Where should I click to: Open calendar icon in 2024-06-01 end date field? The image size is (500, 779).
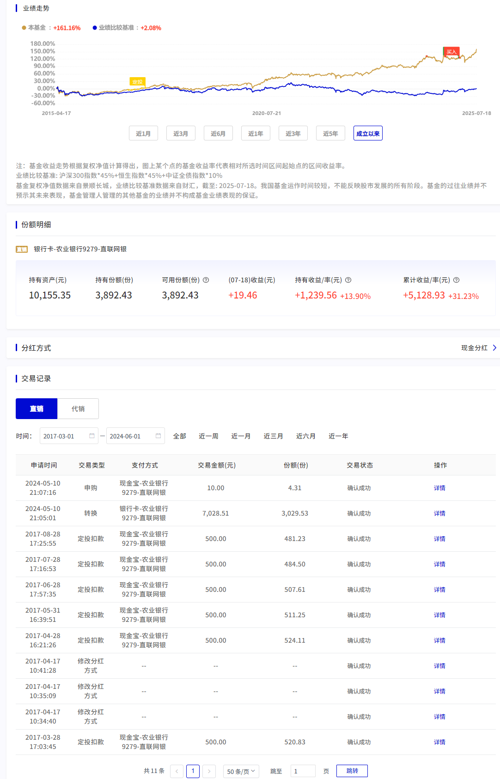158,436
